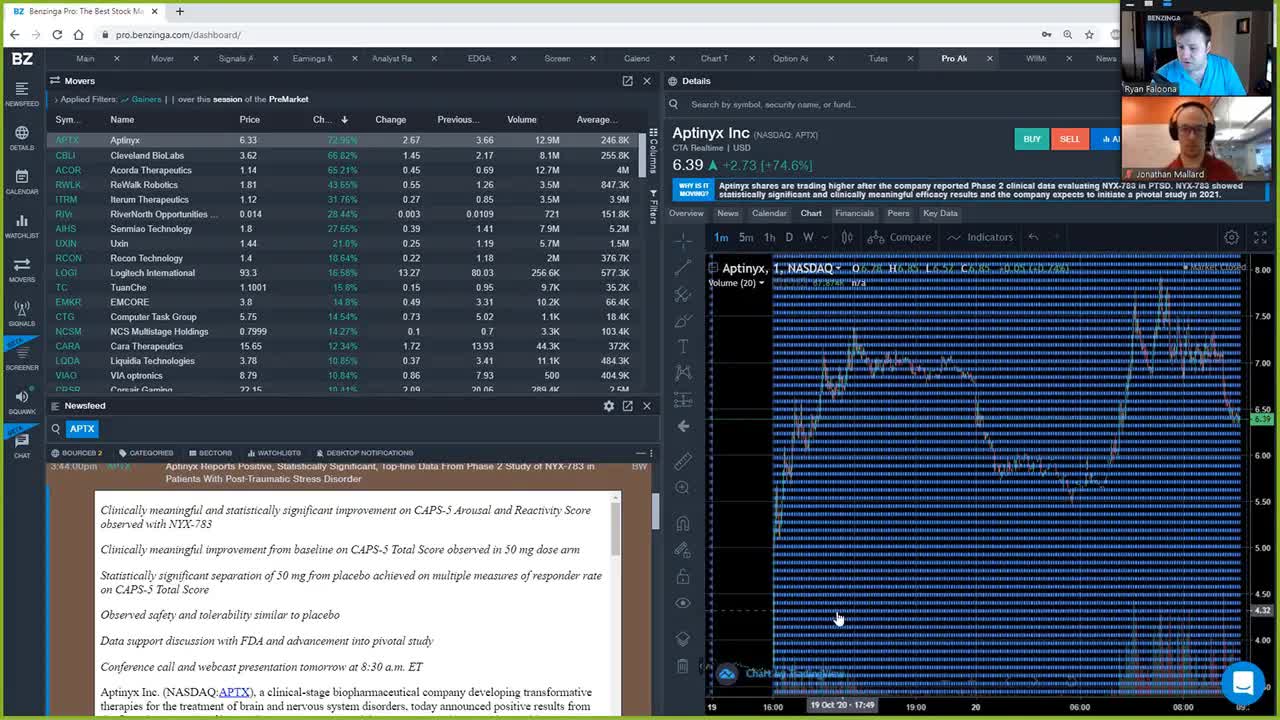Click the article body scrollbar

point(617,527)
